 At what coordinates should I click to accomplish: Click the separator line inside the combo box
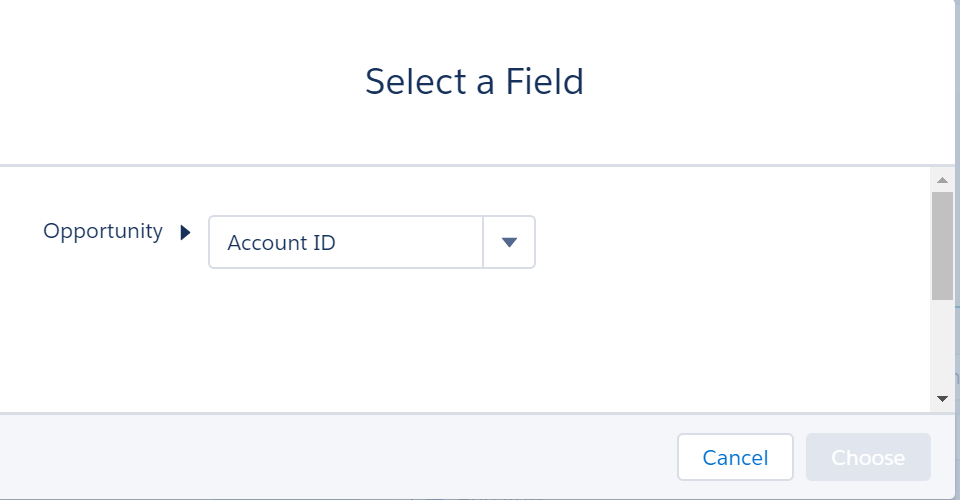point(483,242)
